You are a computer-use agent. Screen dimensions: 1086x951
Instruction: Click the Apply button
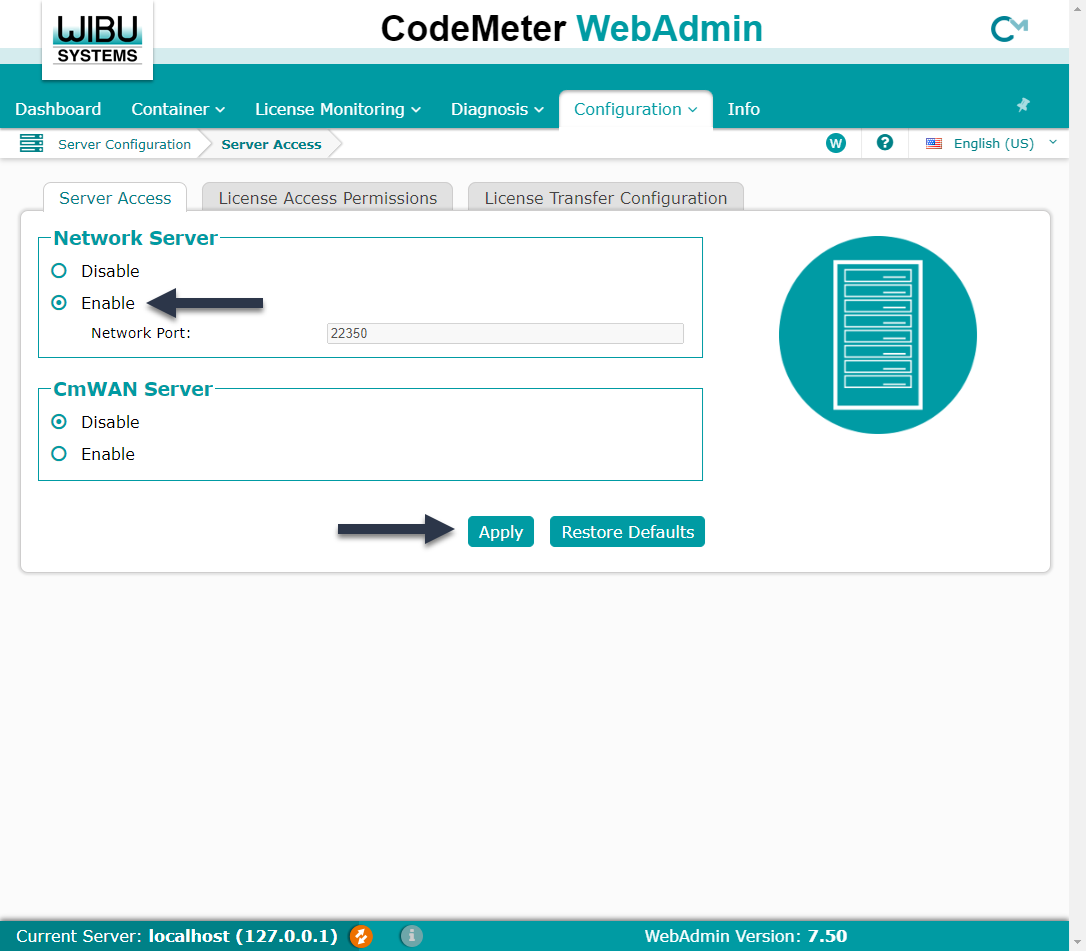pos(501,532)
